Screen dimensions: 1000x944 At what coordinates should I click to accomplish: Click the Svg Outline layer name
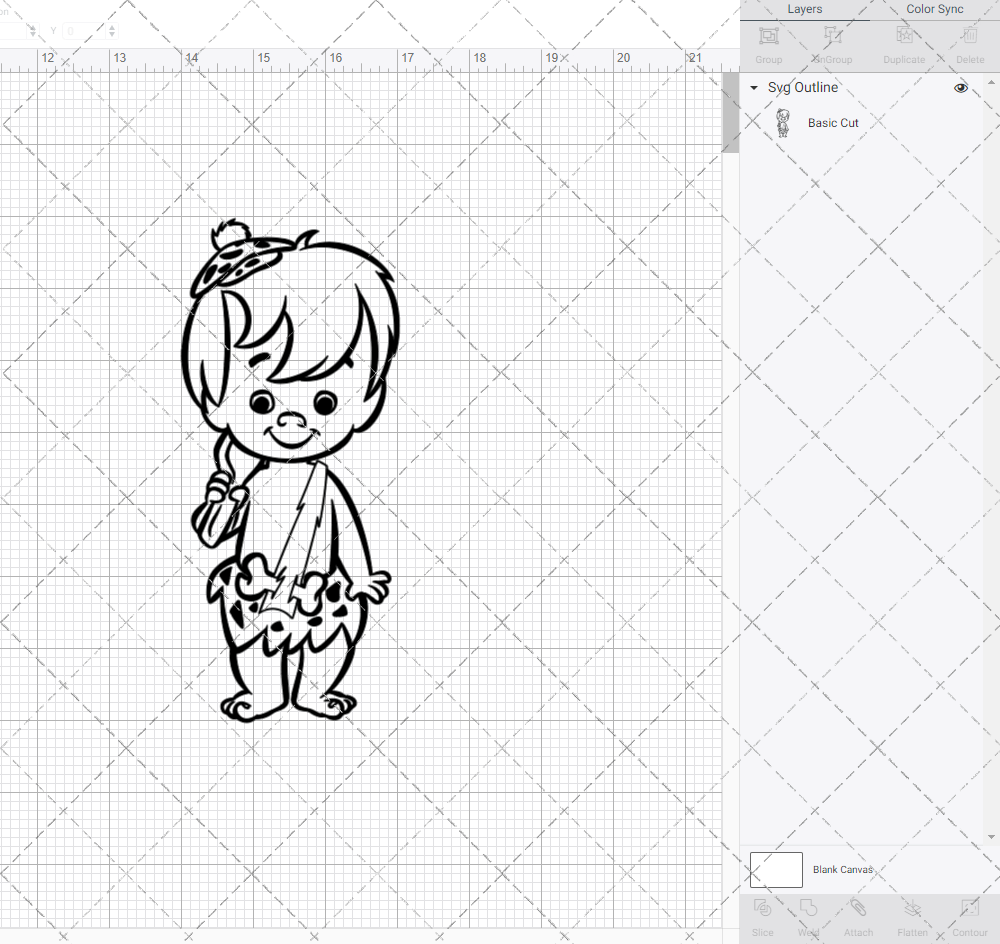tap(803, 87)
